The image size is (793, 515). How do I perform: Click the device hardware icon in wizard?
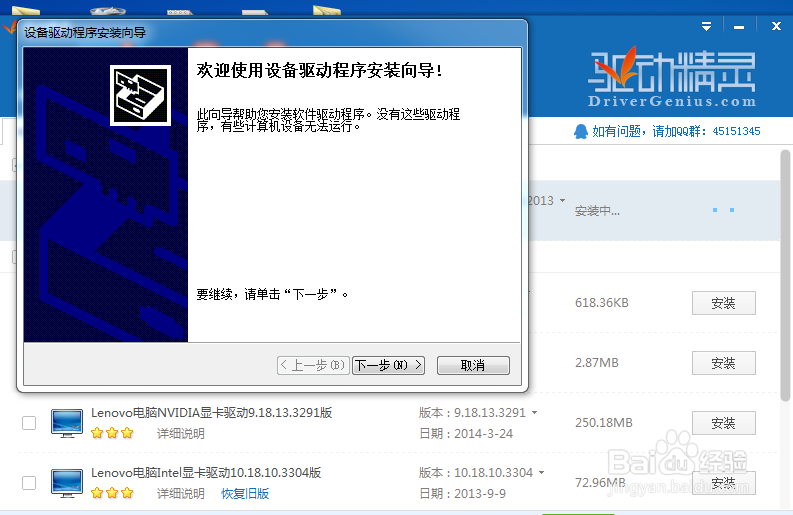141,95
